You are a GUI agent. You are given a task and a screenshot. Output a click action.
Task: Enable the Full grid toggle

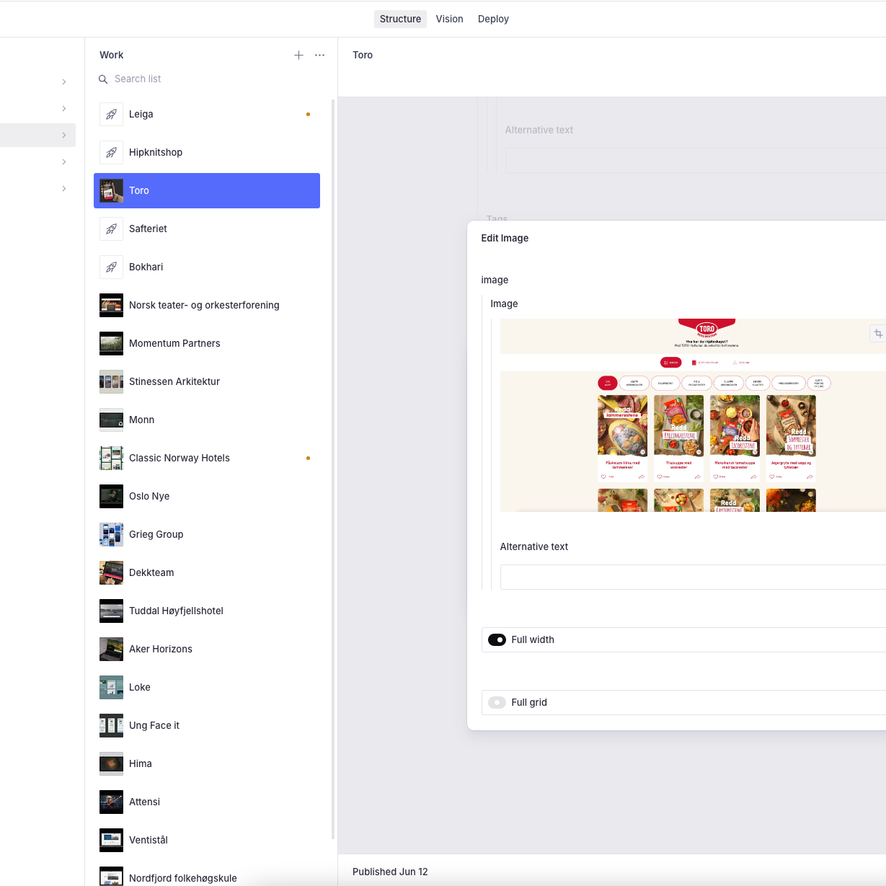497,702
